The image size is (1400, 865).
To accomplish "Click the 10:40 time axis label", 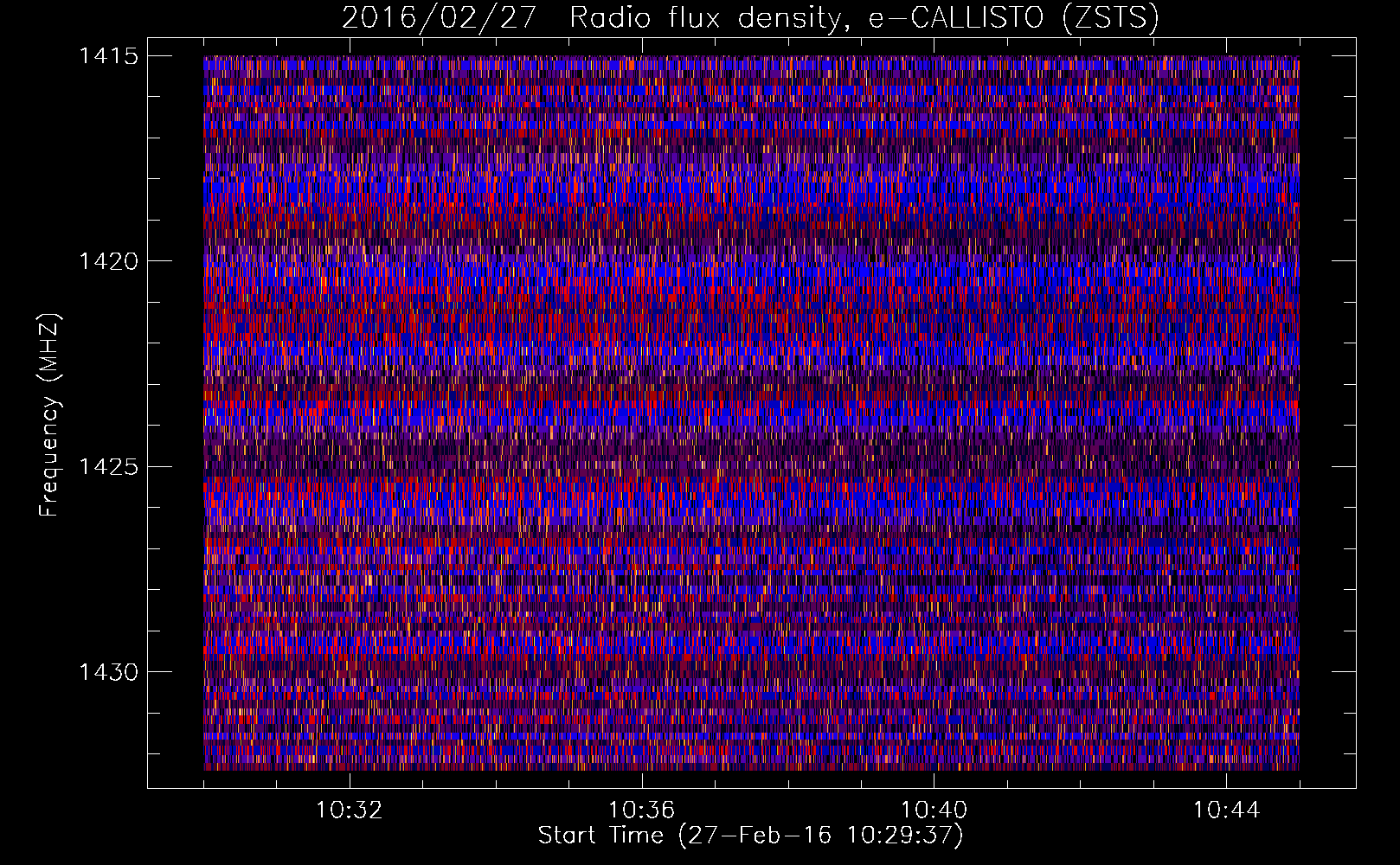I will [934, 811].
